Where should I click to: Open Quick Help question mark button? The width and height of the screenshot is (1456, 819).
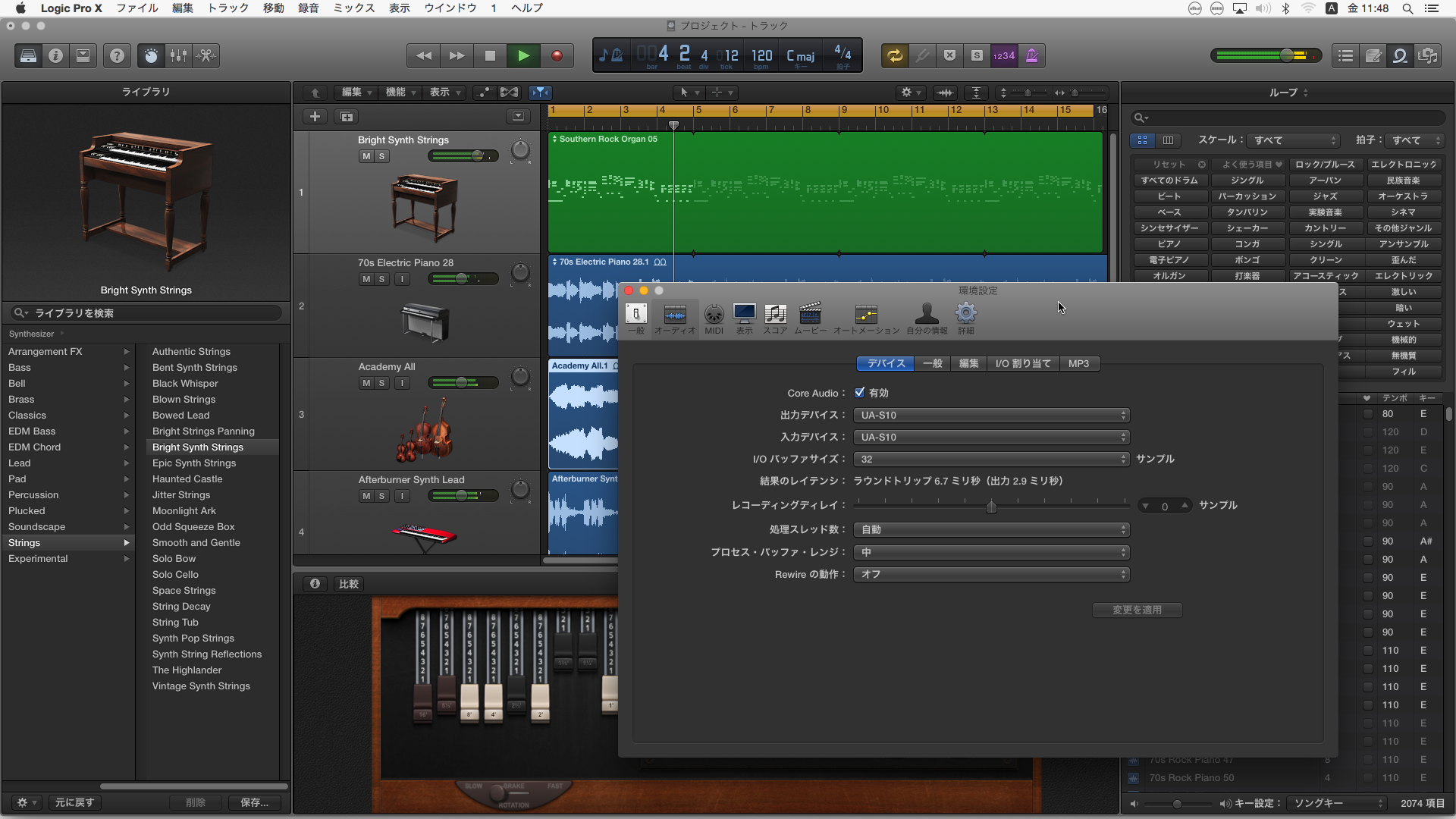(x=117, y=55)
